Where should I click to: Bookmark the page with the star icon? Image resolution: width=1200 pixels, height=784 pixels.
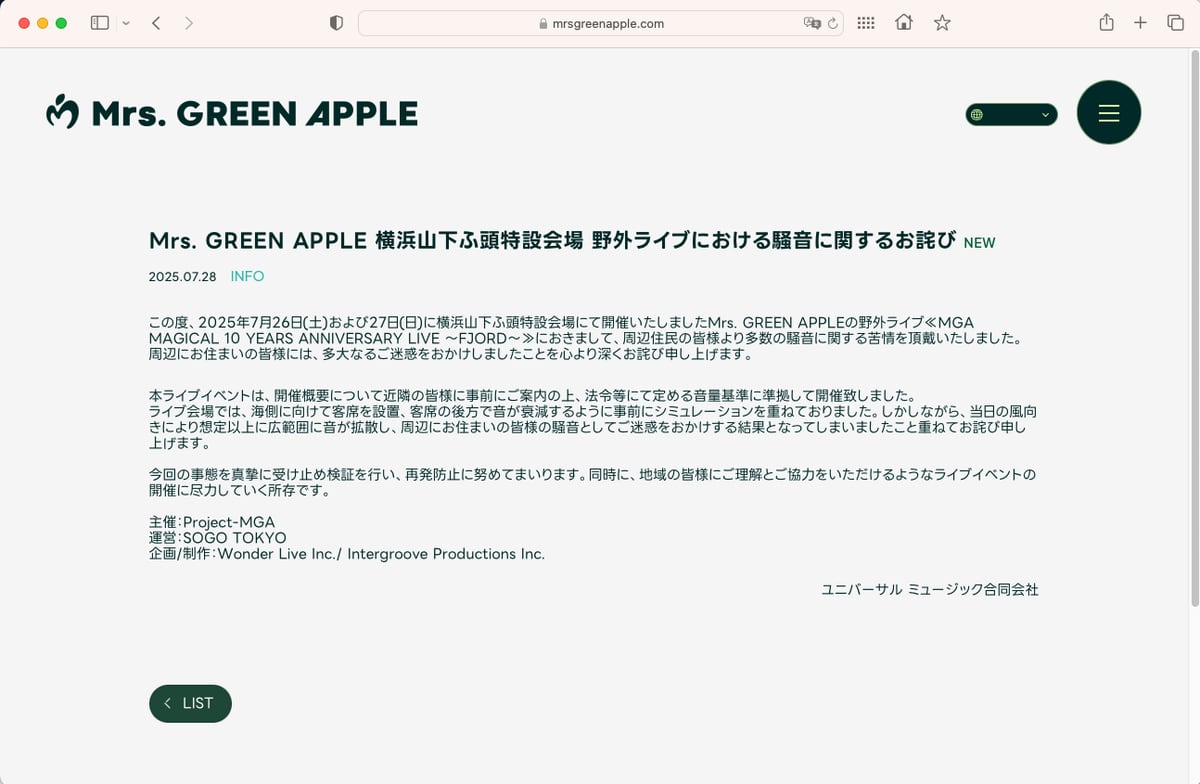click(x=941, y=23)
